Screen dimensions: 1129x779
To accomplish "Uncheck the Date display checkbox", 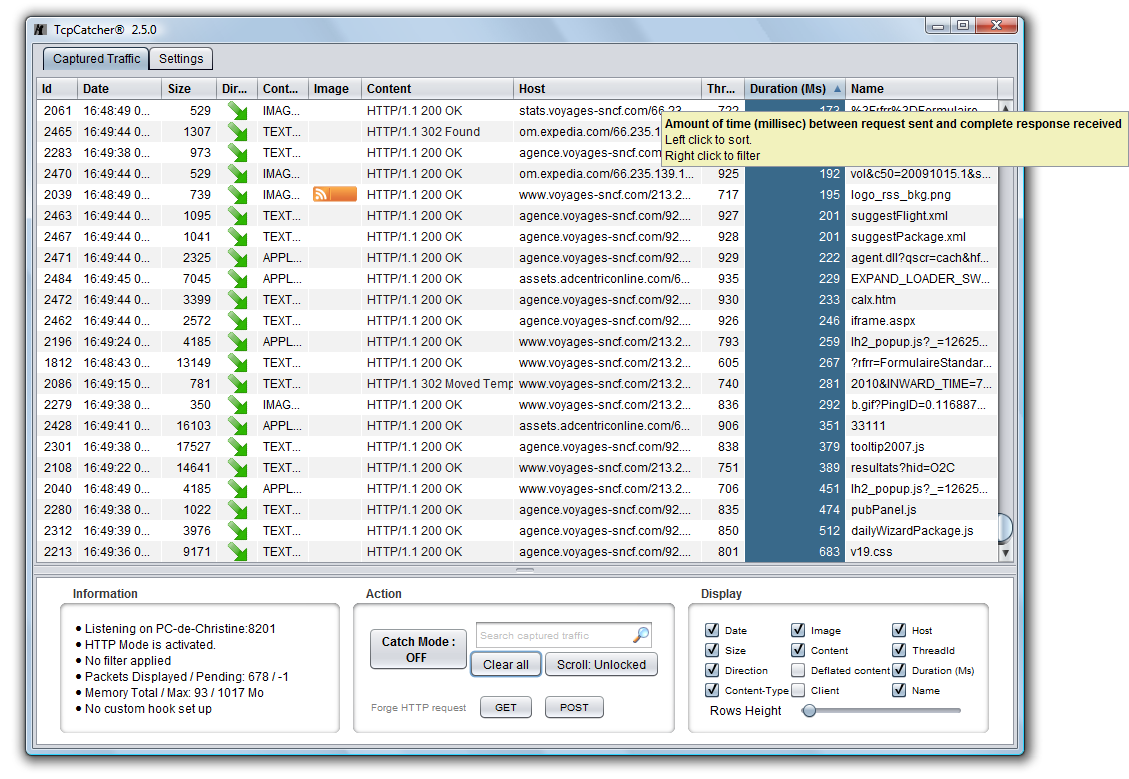I will [712, 630].
